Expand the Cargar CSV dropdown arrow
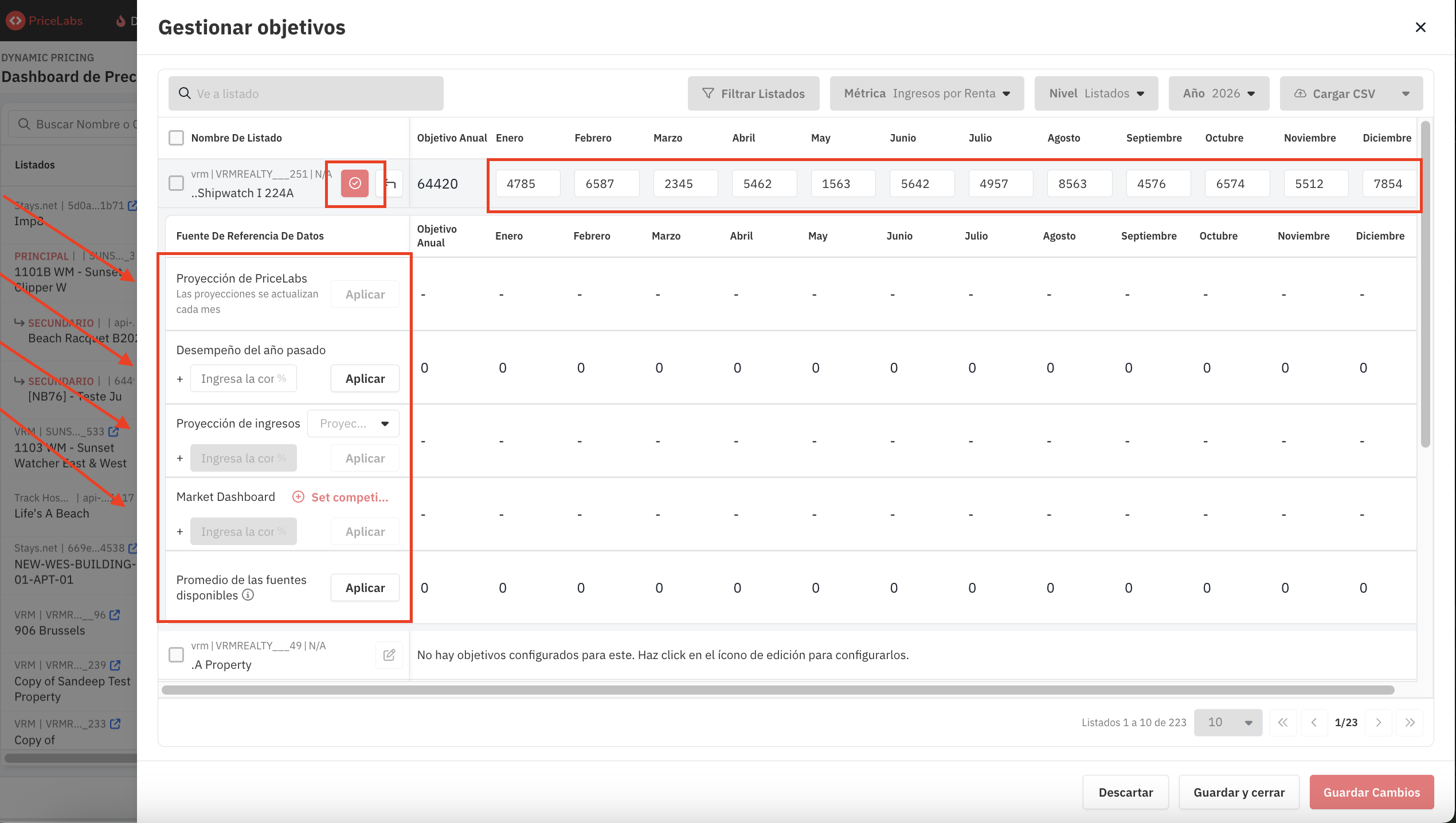This screenshot has height=823, width=1456. pyautogui.click(x=1406, y=93)
